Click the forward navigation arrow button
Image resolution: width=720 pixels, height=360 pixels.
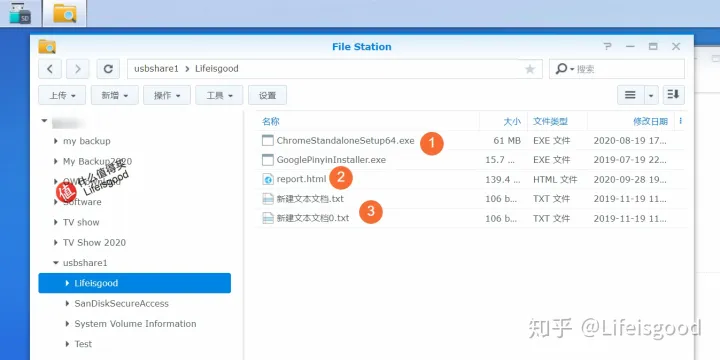pyautogui.click(x=78, y=69)
